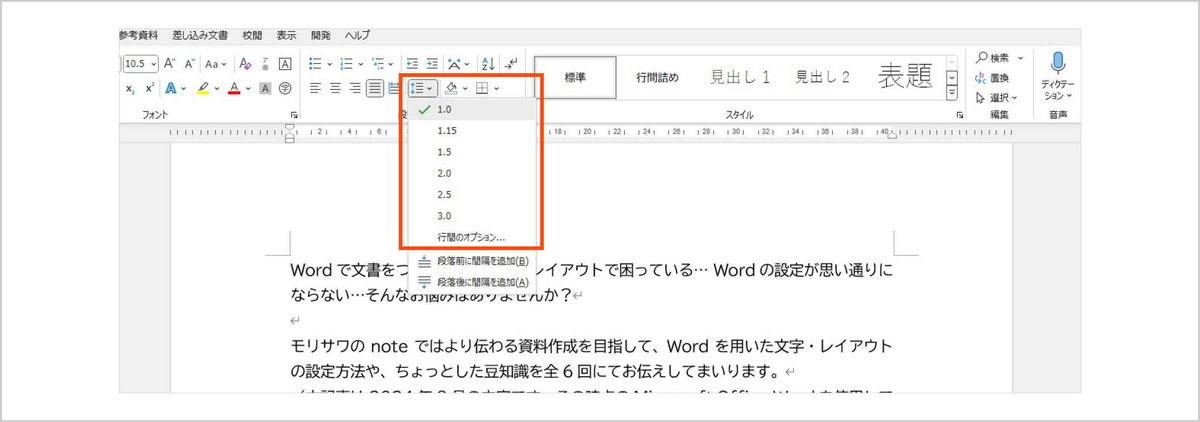Click the Asian layout character scaling icon
Viewport: 1200px width, 422px height.
(455, 63)
